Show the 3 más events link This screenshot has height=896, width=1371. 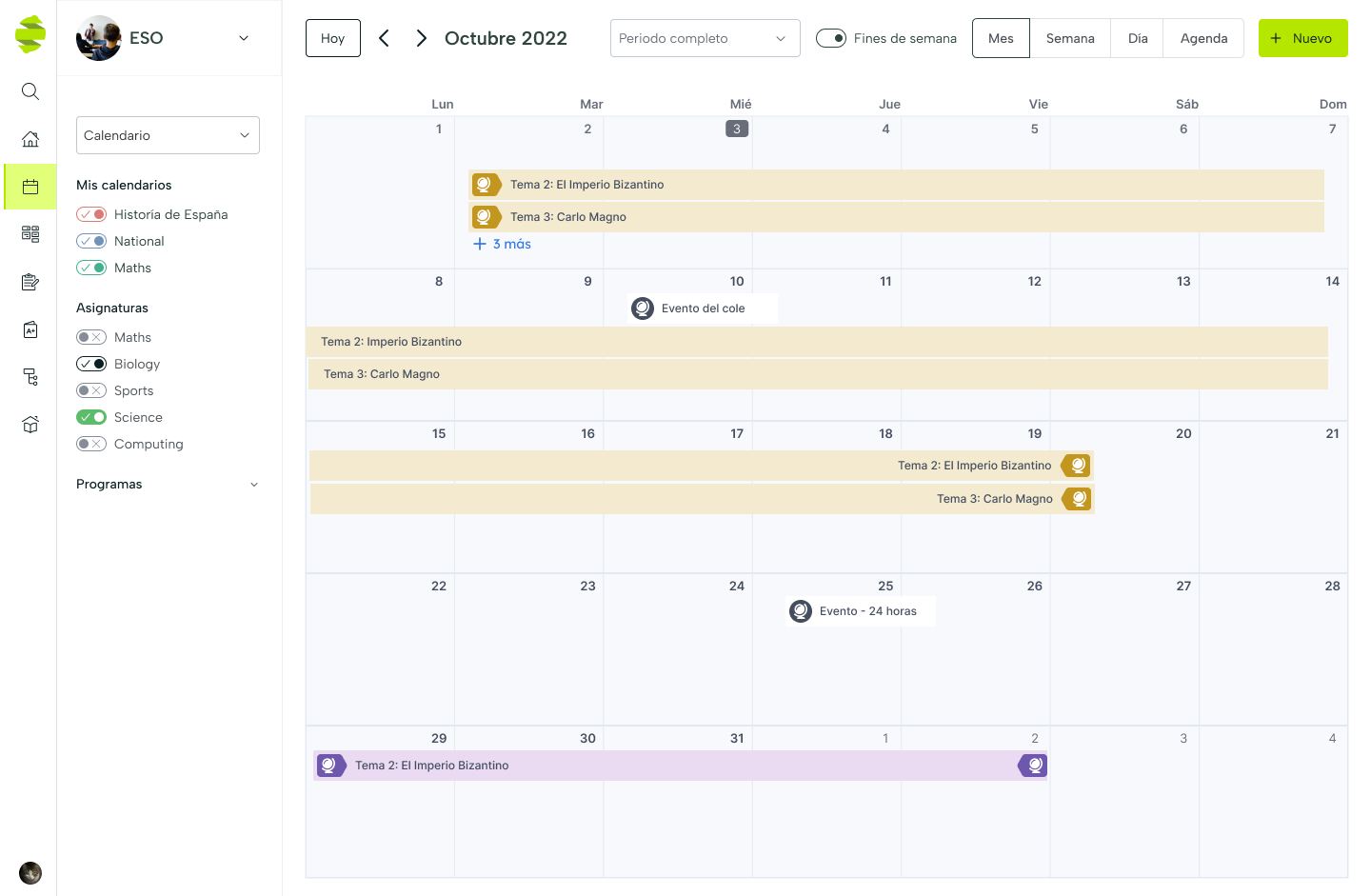point(503,244)
